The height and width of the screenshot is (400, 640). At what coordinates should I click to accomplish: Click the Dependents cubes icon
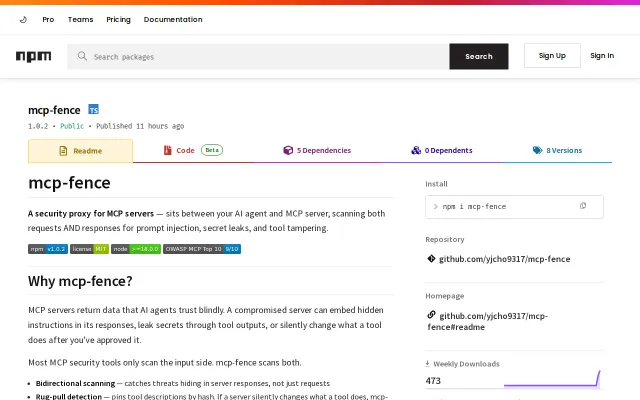pos(416,150)
